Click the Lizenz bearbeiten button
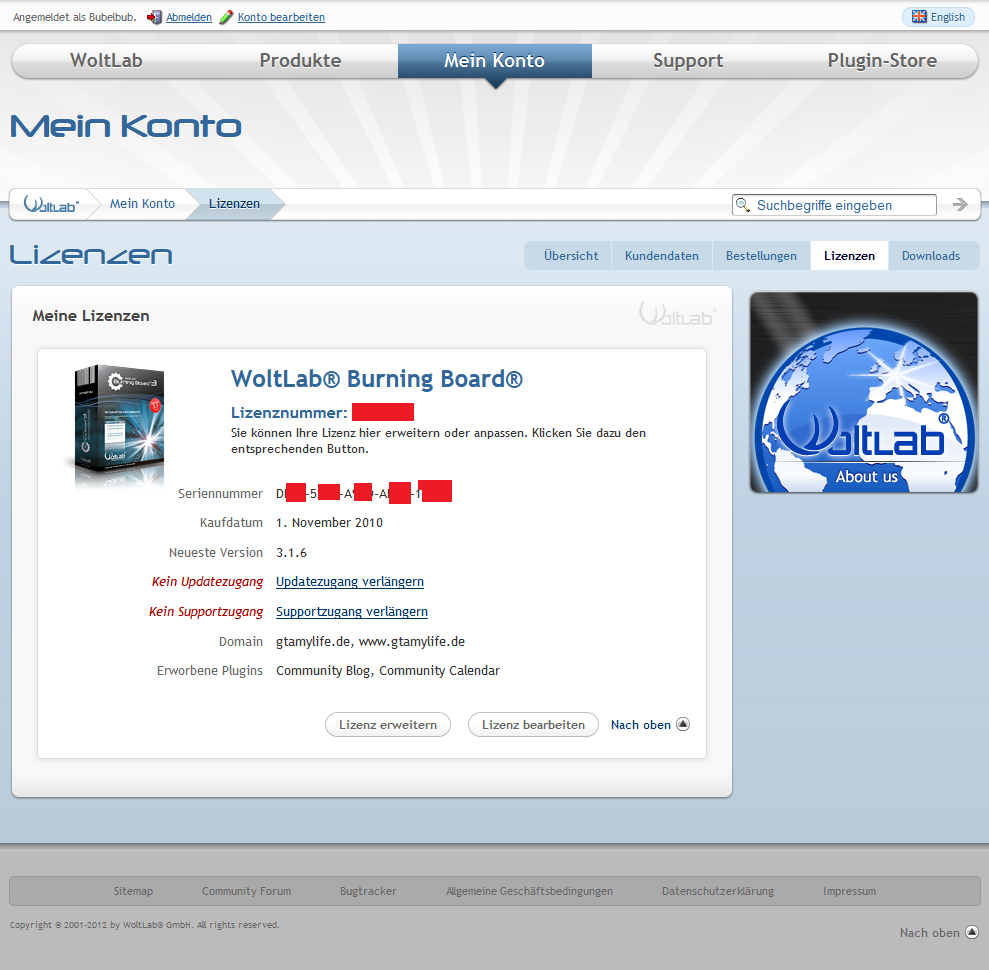The width and height of the screenshot is (989, 970). point(533,725)
